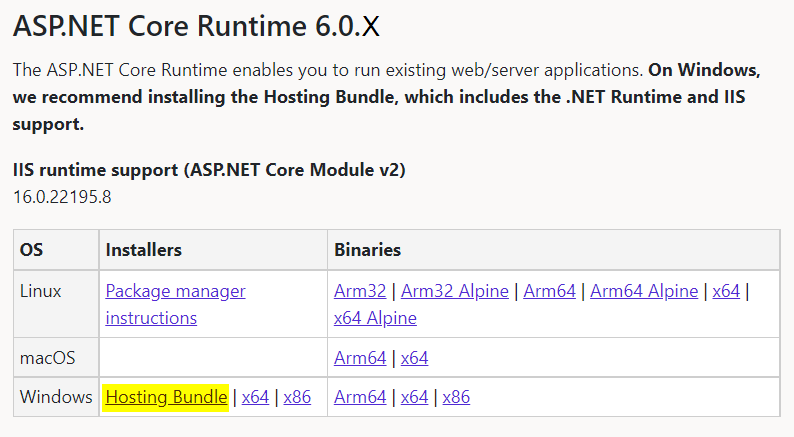Click the ASP.NET Core Runtime 6.0.X heading
Image resolution: width=794 pixels, height=437 pixels.
[196, 26]
